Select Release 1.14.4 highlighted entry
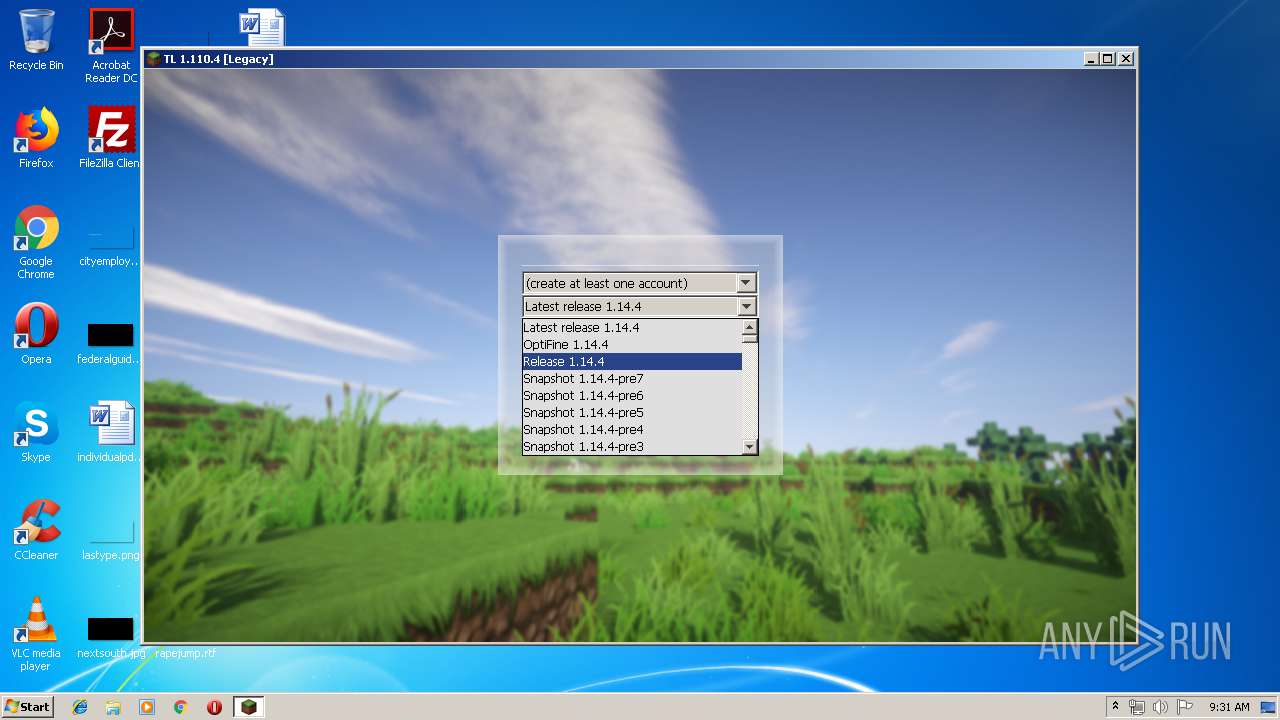The width and height of the screenshot is (1280, 720). click(632, 361)
